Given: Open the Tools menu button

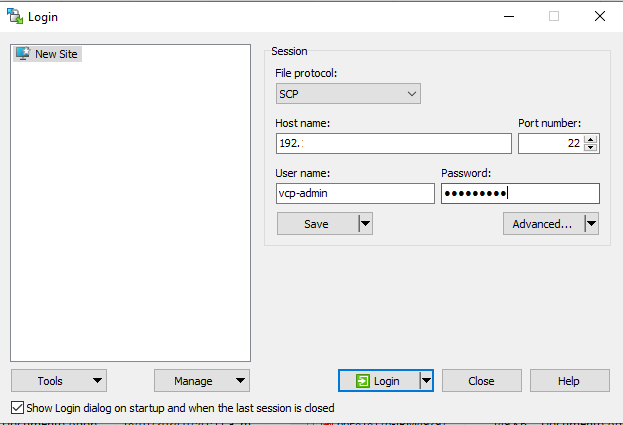Looking at the screenshot, I should pyautogui.click(x=59, y=381).
